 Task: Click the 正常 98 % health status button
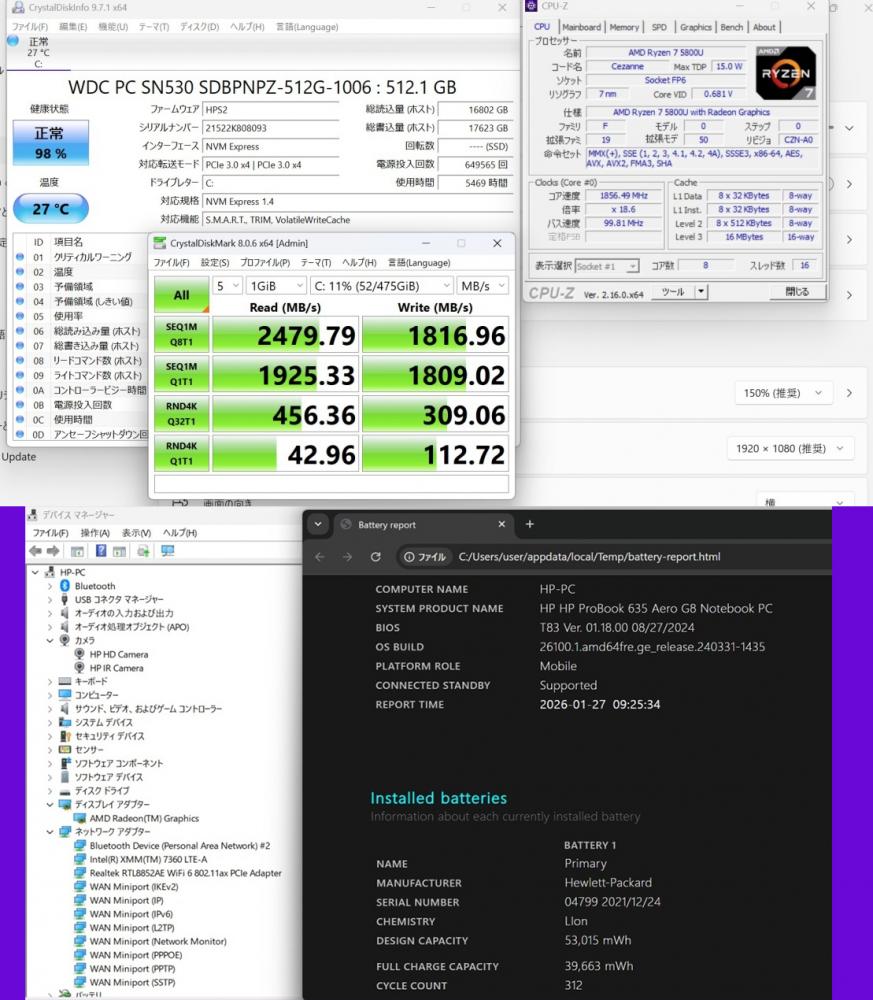(x=50, y=143)
